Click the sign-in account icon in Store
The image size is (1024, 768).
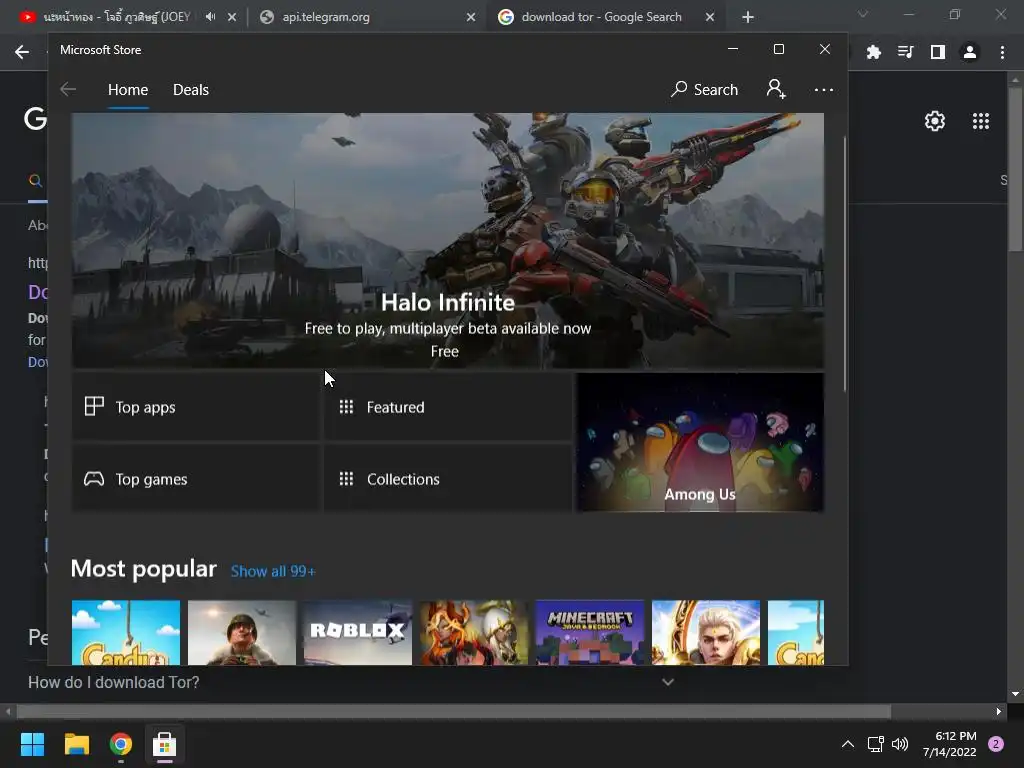776,89
